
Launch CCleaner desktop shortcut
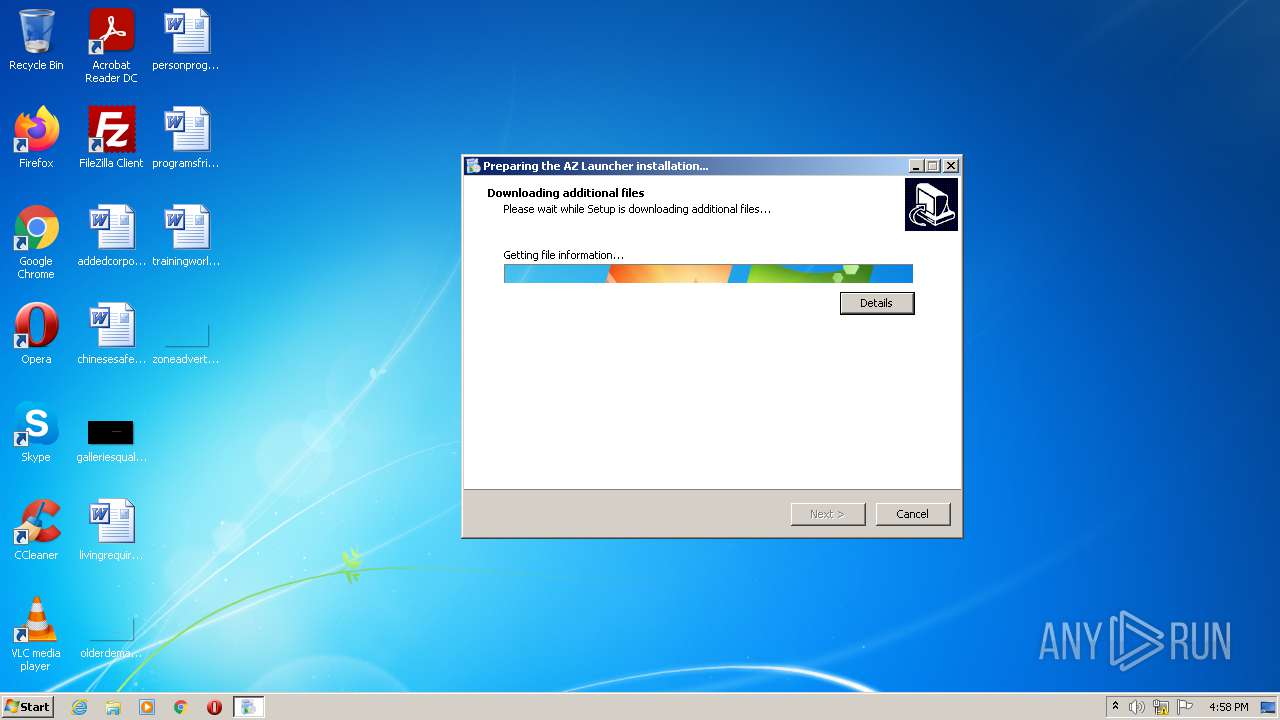click(36, 530)
